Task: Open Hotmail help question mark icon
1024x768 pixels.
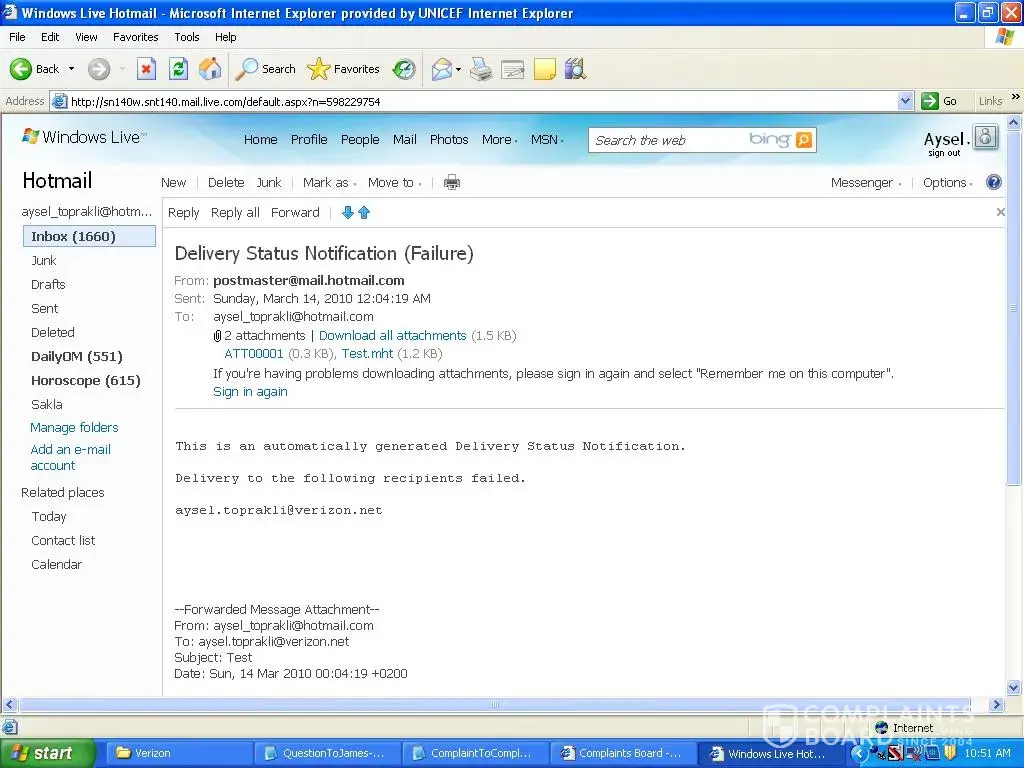Action: (x=993, y=182)
